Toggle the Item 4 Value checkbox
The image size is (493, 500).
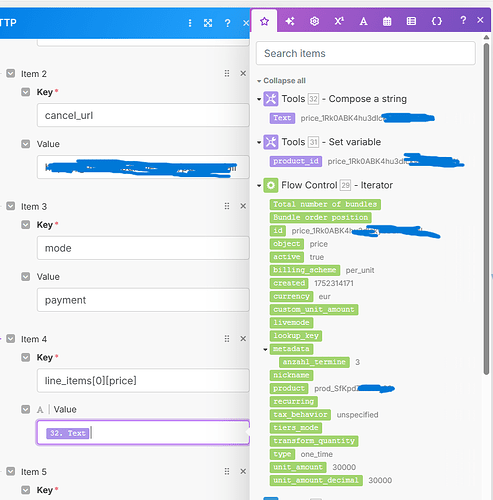[x=26, y=409]
